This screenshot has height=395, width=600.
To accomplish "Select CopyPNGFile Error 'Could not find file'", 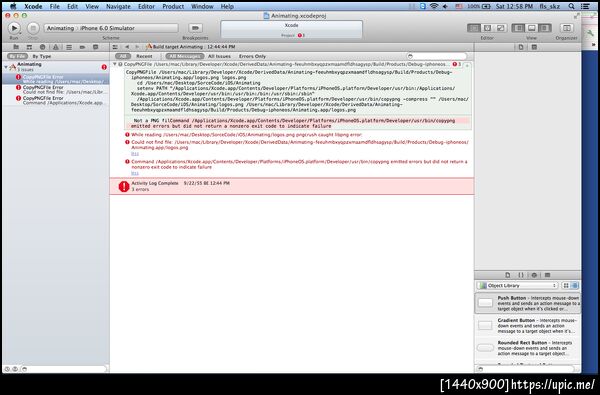I will pos(56,90).
